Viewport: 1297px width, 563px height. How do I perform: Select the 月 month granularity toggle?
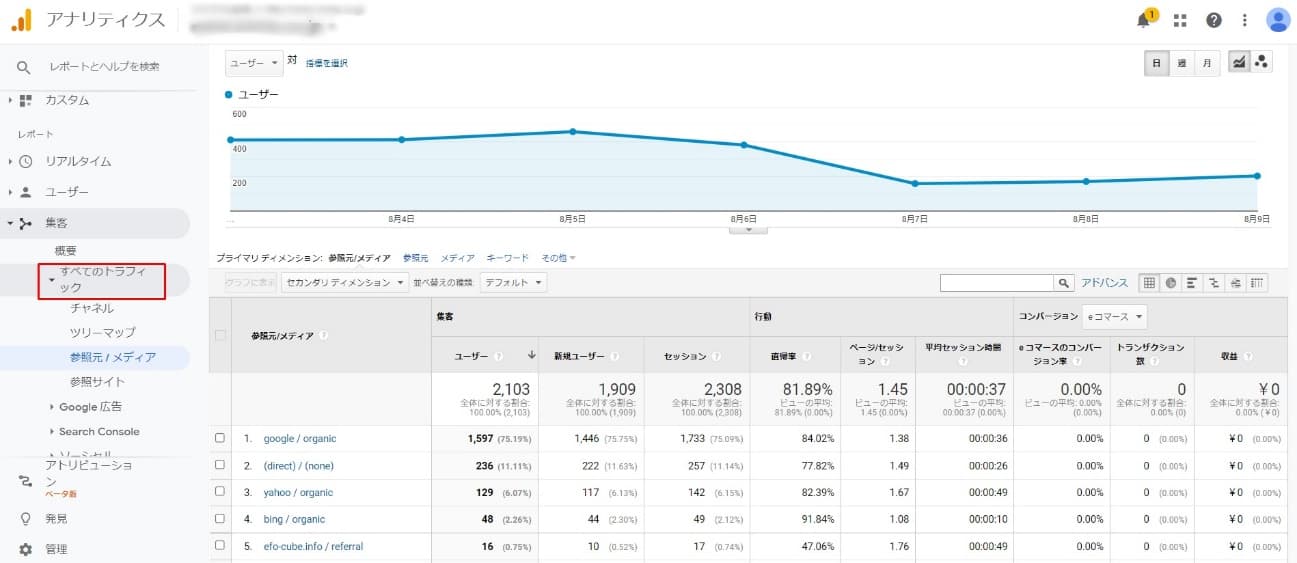(x=1207, y=63)
